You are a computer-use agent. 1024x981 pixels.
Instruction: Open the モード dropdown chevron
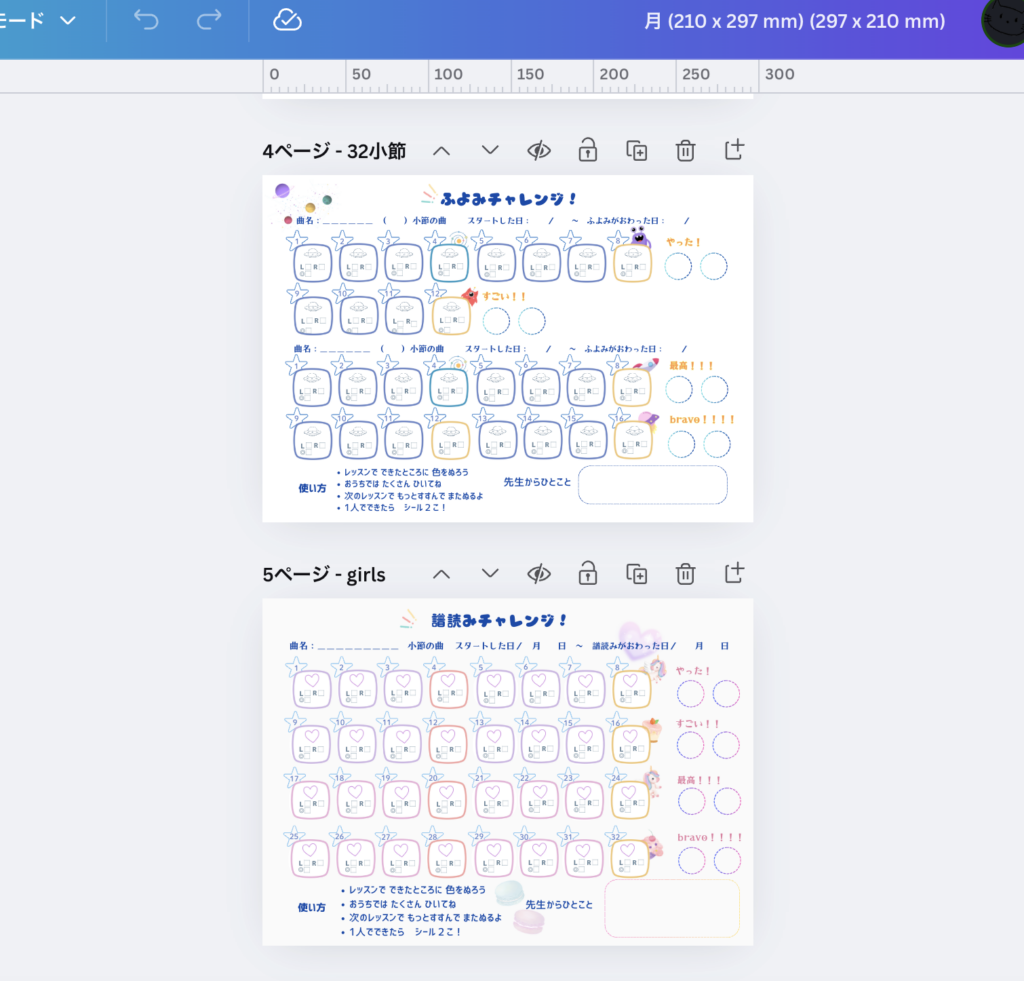tap(68, 21)
